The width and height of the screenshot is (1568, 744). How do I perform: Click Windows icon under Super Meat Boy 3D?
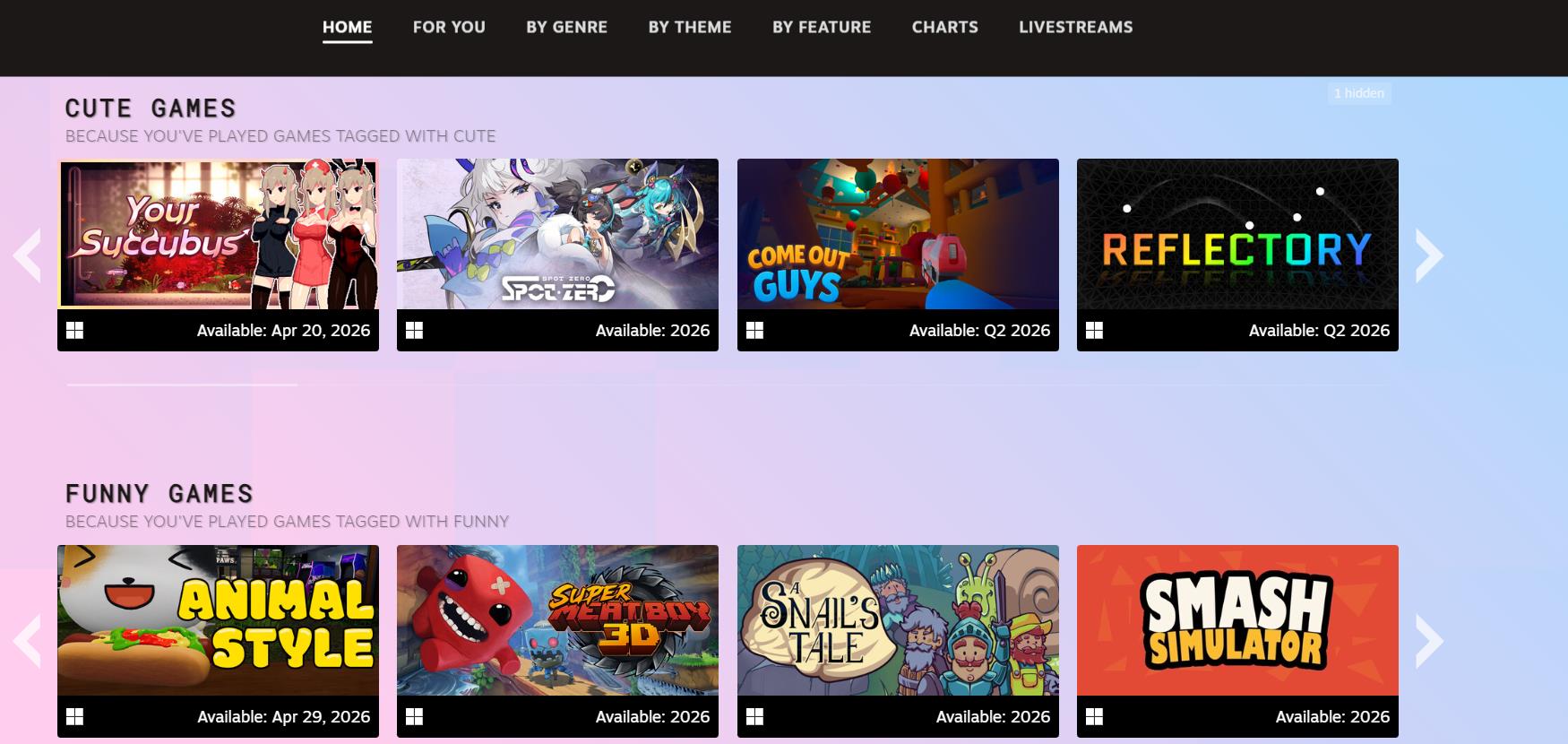[x=414, y=716]
